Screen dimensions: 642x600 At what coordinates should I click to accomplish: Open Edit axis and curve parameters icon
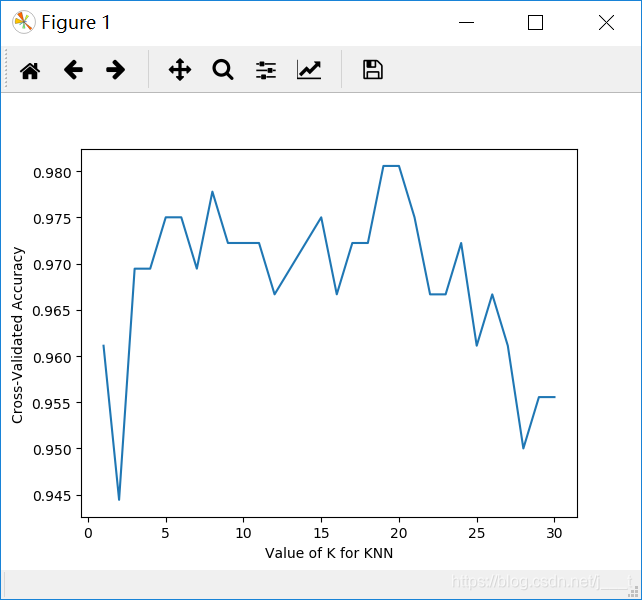coord(309,70)
